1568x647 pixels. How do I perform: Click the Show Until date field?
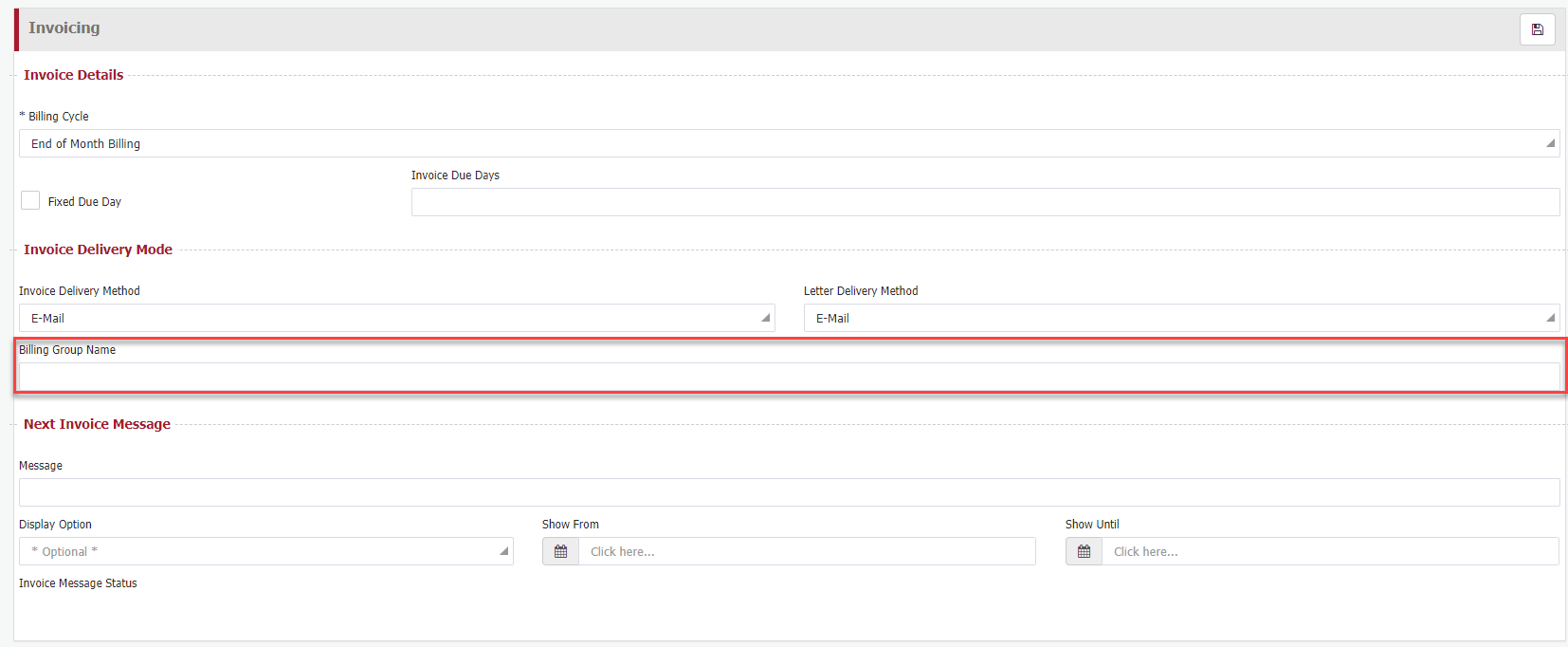click(x=1330, y=551)
